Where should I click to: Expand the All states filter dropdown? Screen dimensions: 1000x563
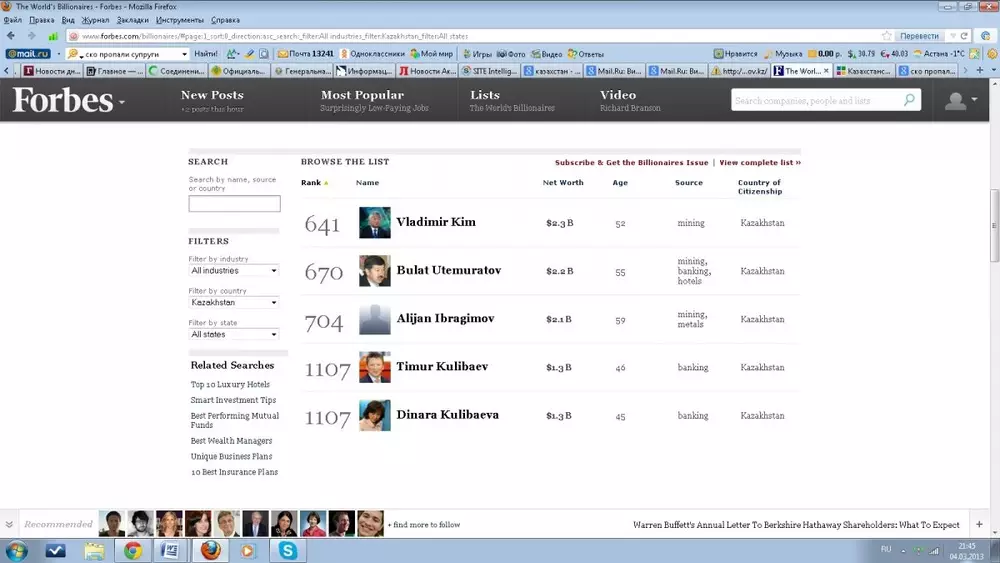(234, 334)
